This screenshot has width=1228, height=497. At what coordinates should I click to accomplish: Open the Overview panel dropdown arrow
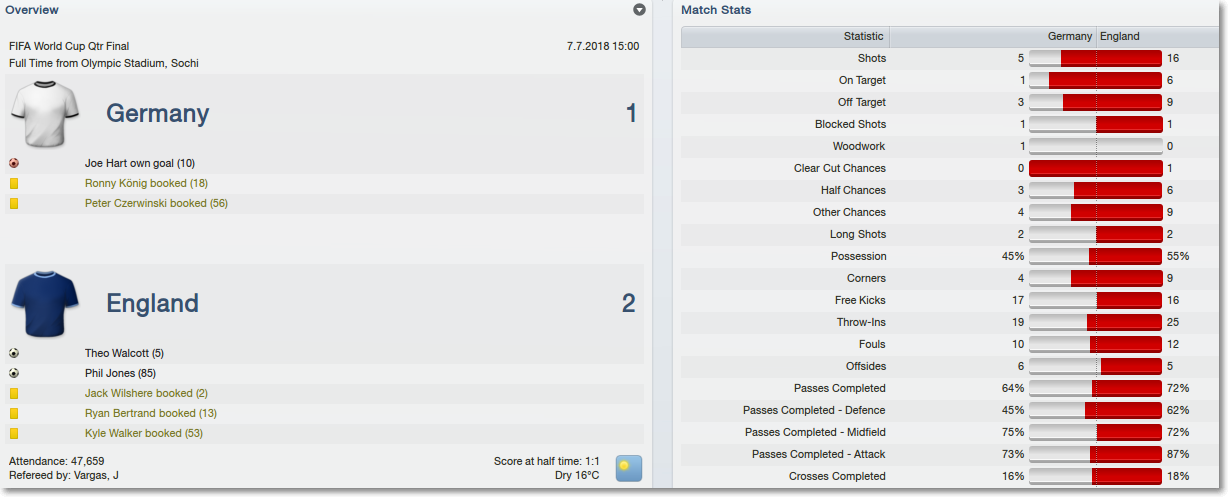(x=640, y=10)
